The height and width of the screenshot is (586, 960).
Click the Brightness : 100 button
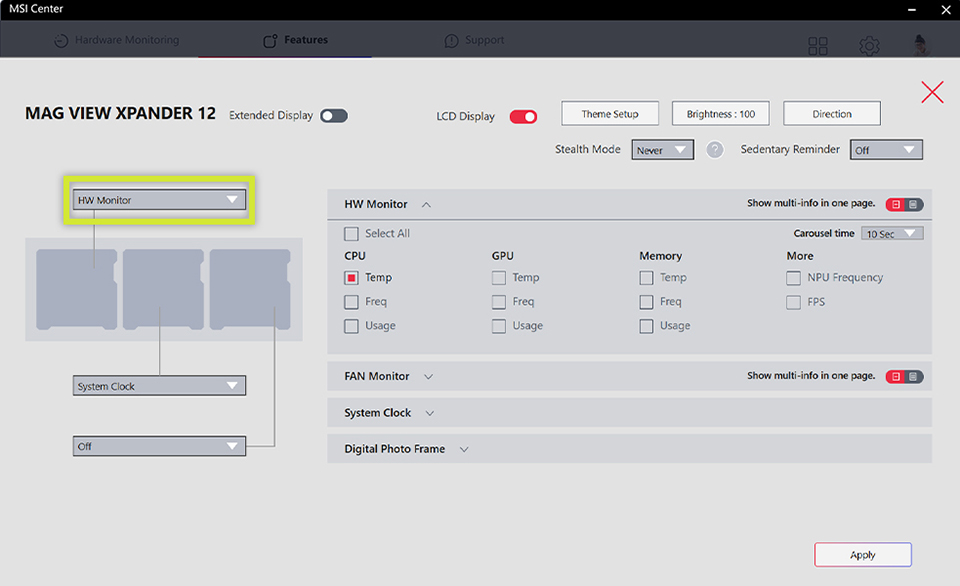click(x=721, y=114)
